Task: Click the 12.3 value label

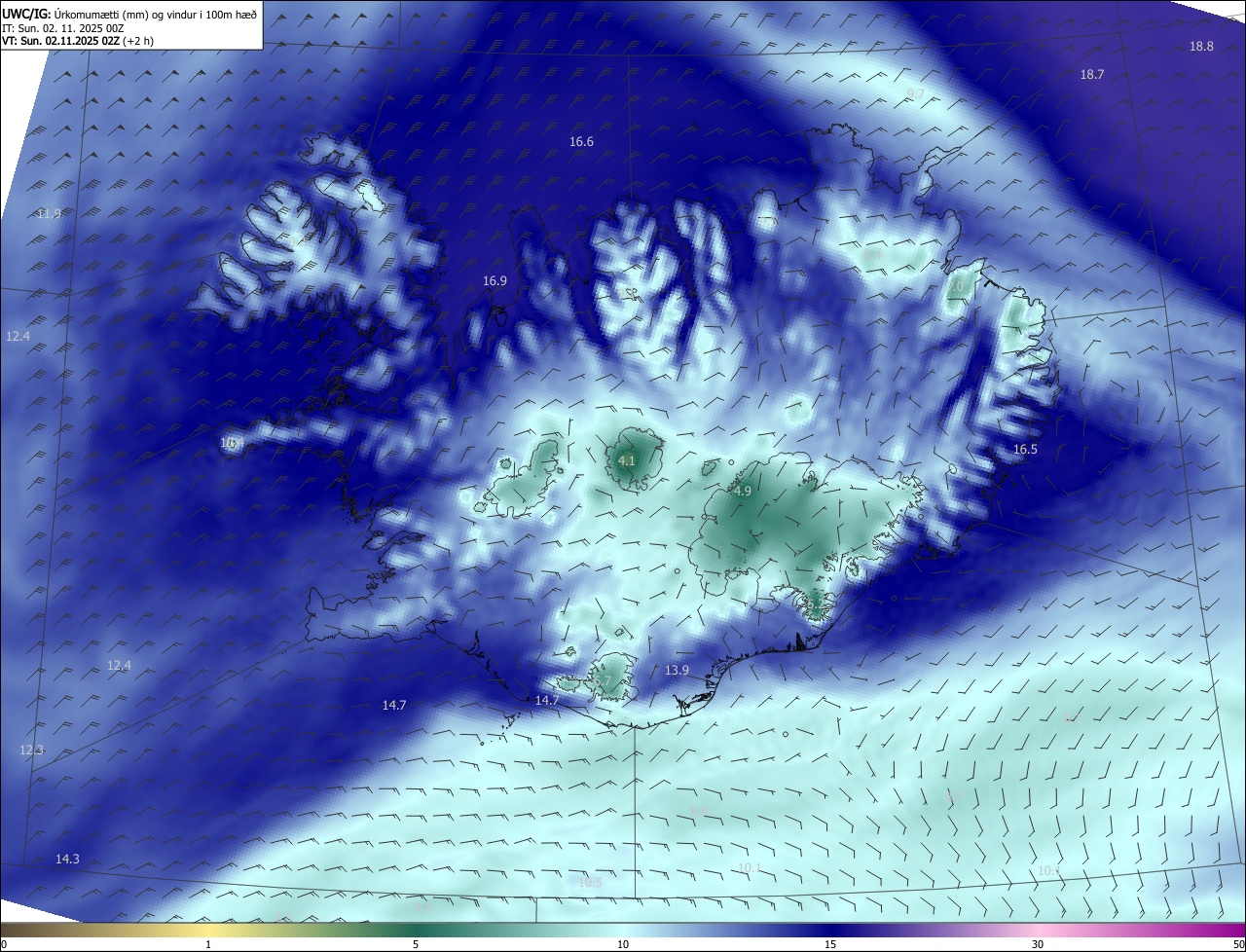Action: [31, 750]
